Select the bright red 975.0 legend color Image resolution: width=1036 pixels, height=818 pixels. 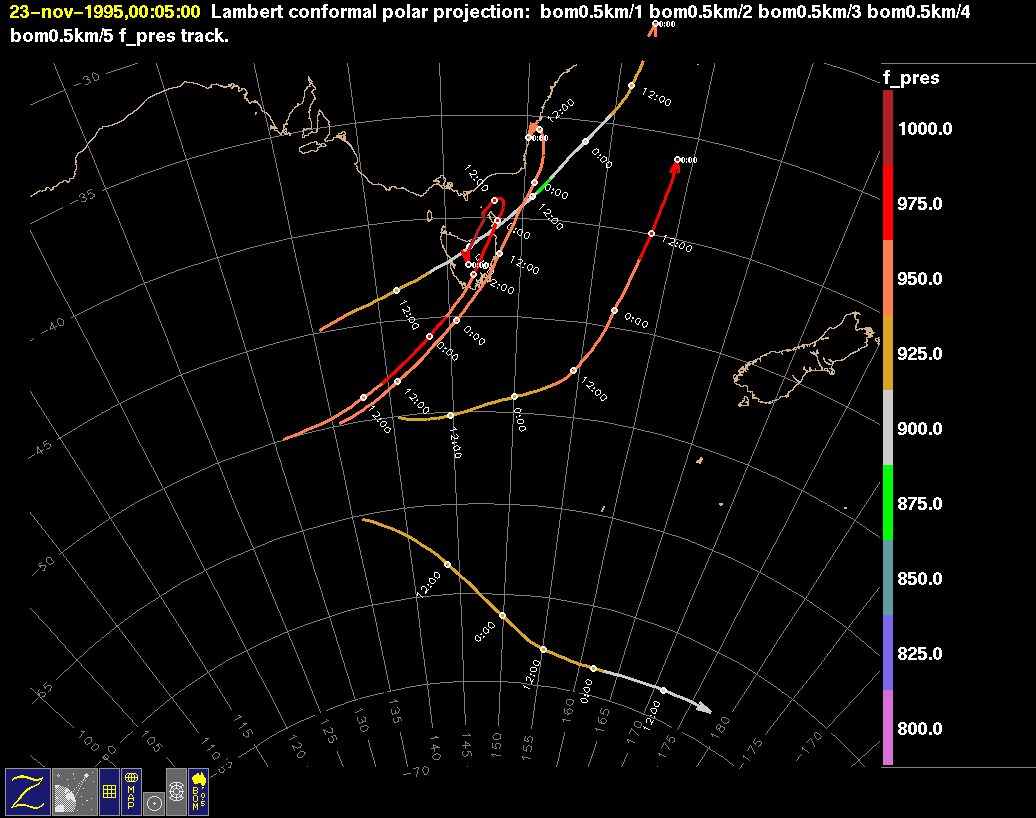point(888,203)
